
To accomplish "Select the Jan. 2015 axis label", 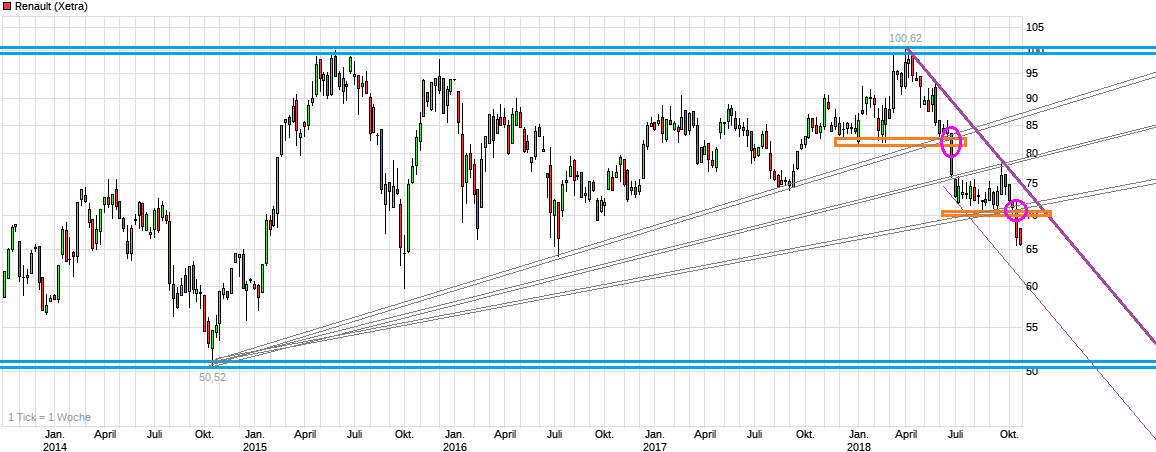I will 255,440.
